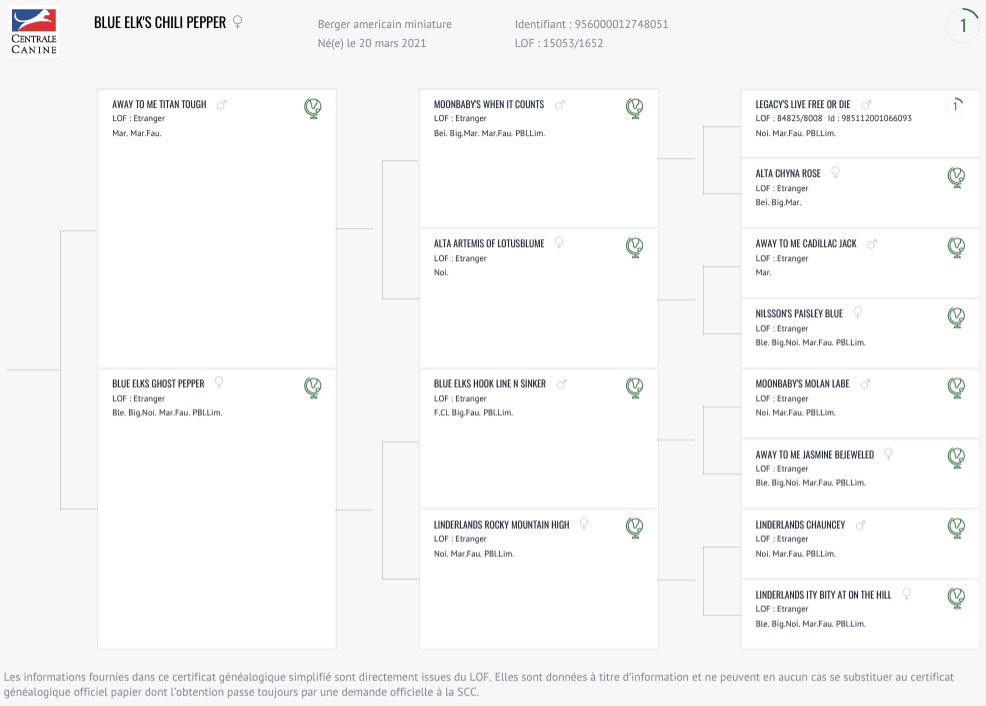The width and height of the screenshot is (986, 706).
Task: Open the Away To Me Jasmine Bejeweled entry
Action: [x=815, y=455]
